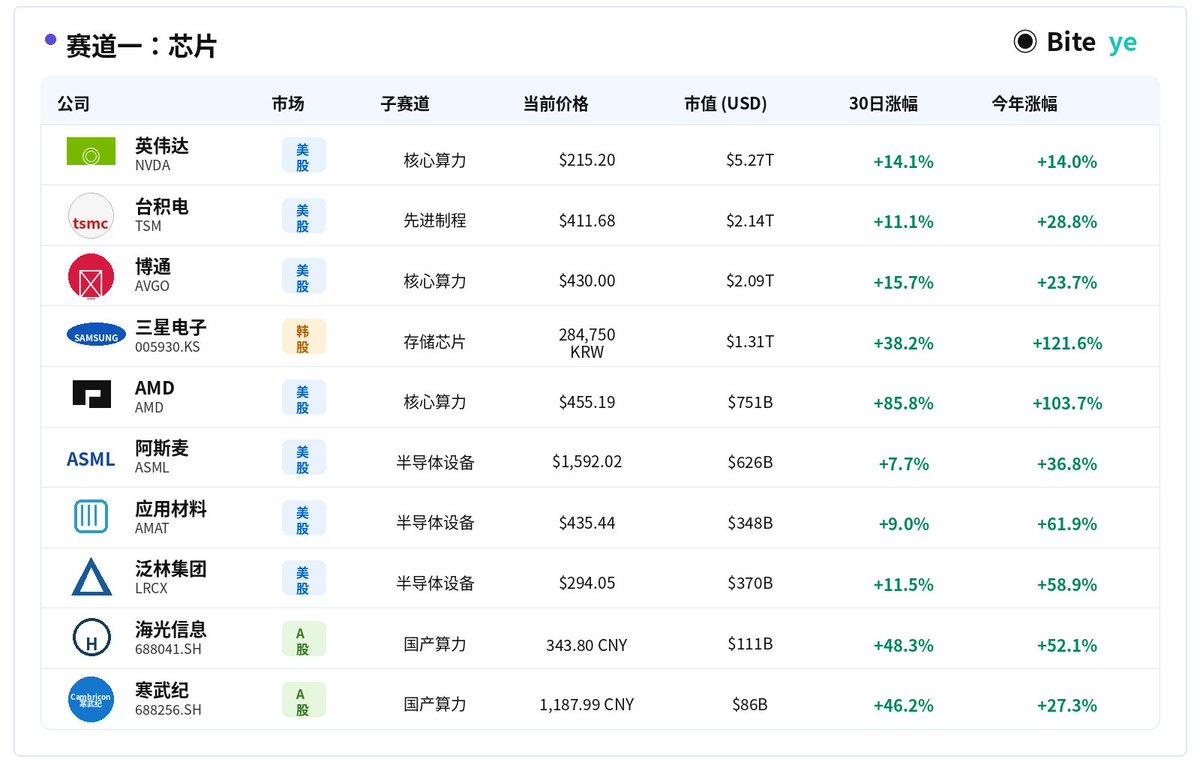The image size is (1200, 765).
Task: Select the Applied Materials AMAT logo
Action: tap(91, 517)
